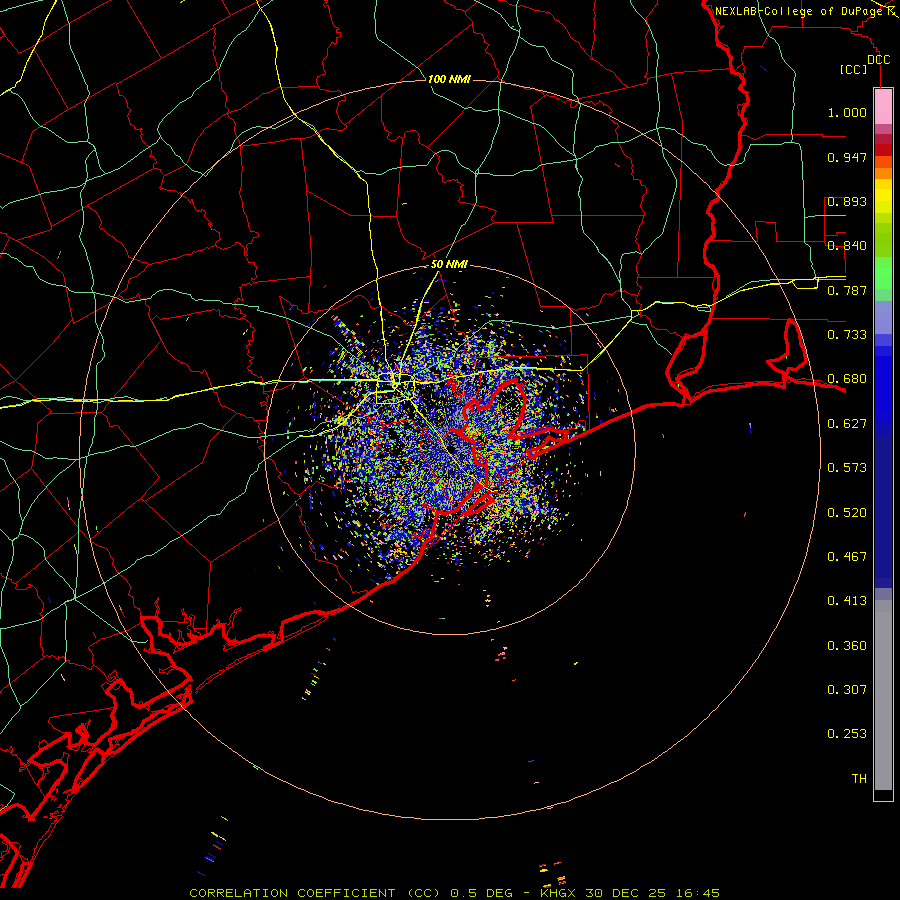
Task: Click the pink segment at top of color bar
Action: [883, 107]
